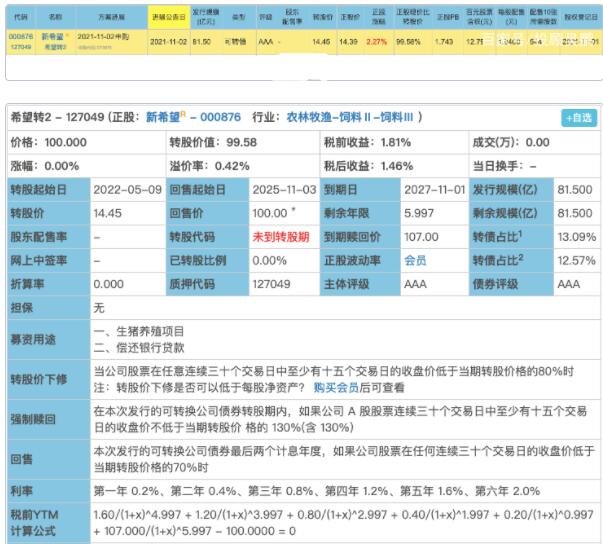Click the 溢价率：0.42% cell
Screen dimensions: 603x544
click(x=243, y=166)
